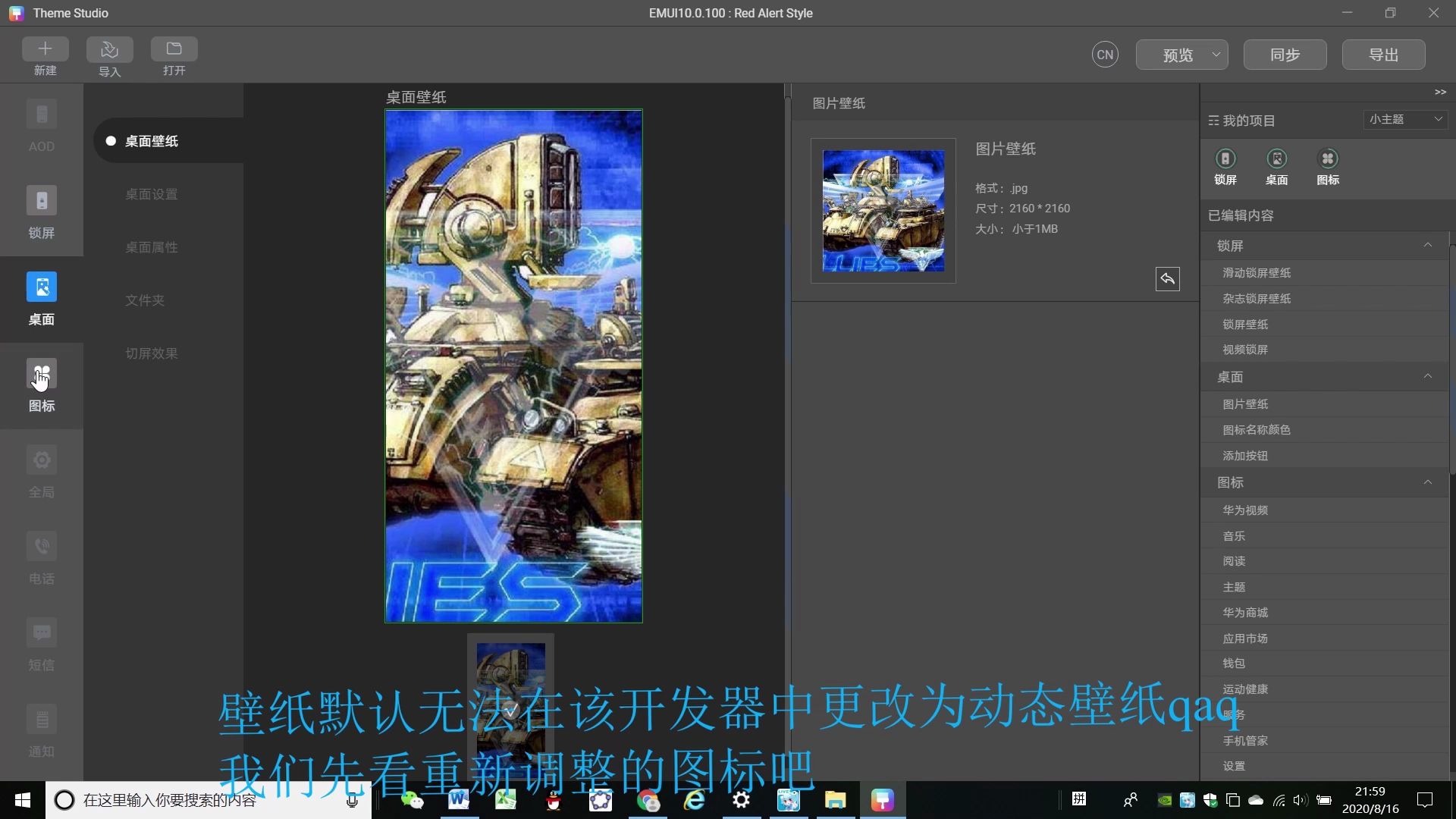1456x819 pixels.
Task: Open 设置 in icon list
Action: [x=1324, y=767]
